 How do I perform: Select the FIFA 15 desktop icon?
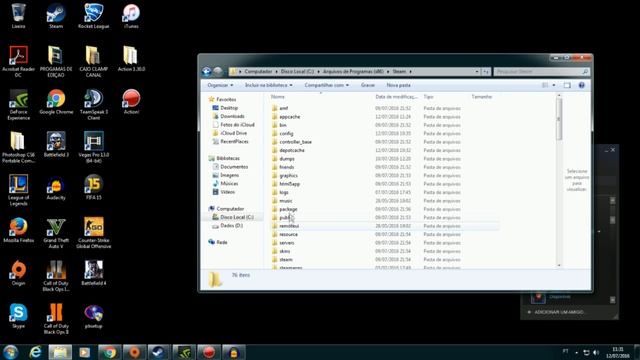93,188
